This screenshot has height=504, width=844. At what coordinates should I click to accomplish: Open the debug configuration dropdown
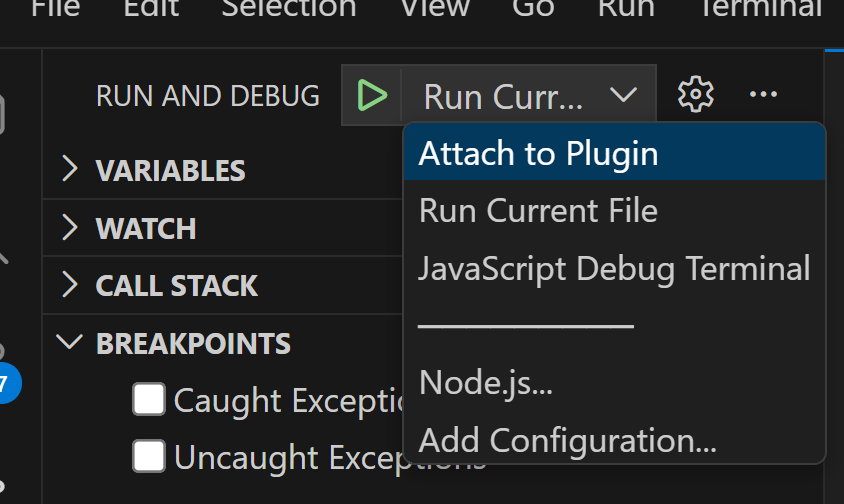click(530, 96)
